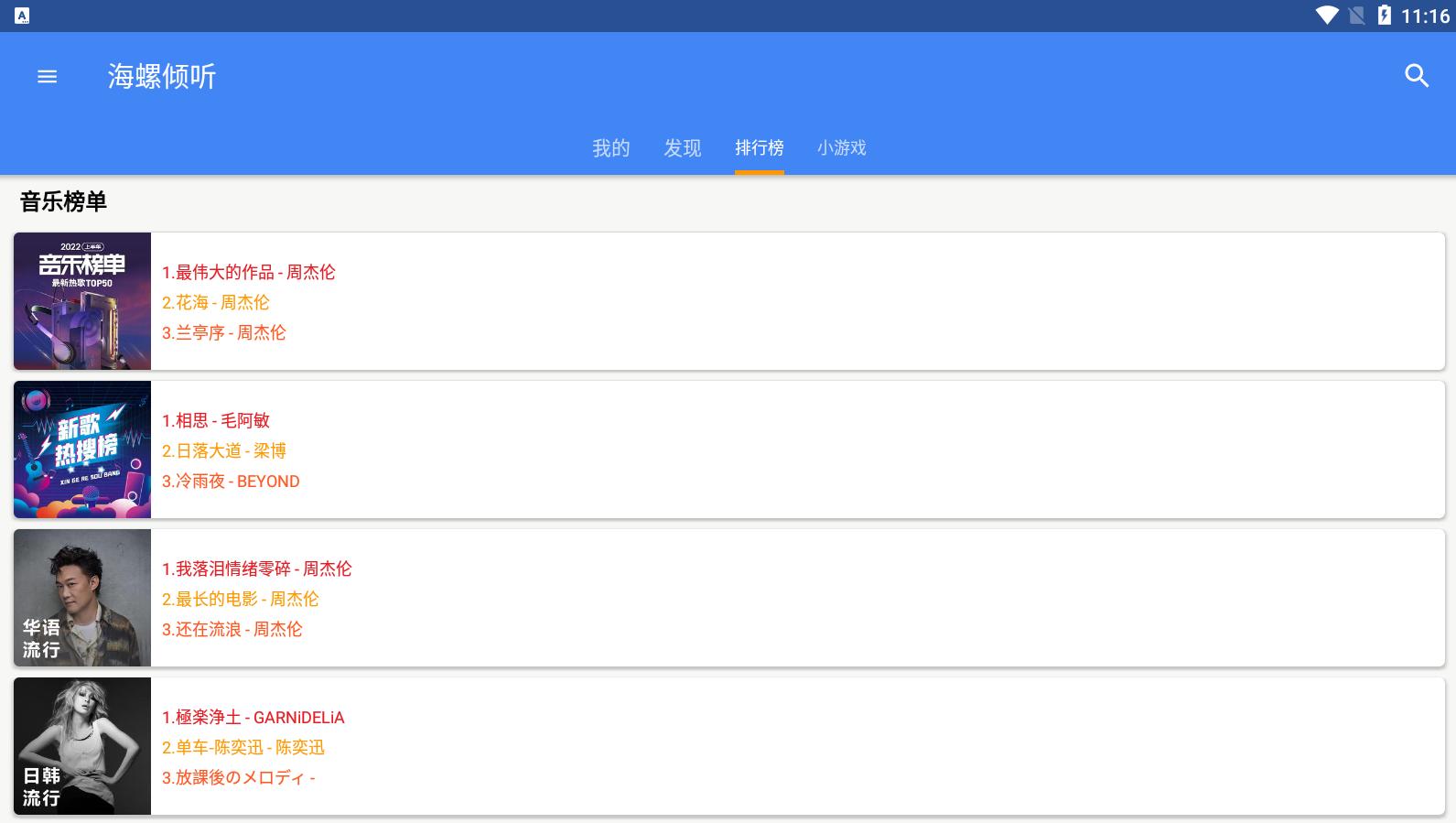Tap the 海螺倾听 app title

[162, 77]
